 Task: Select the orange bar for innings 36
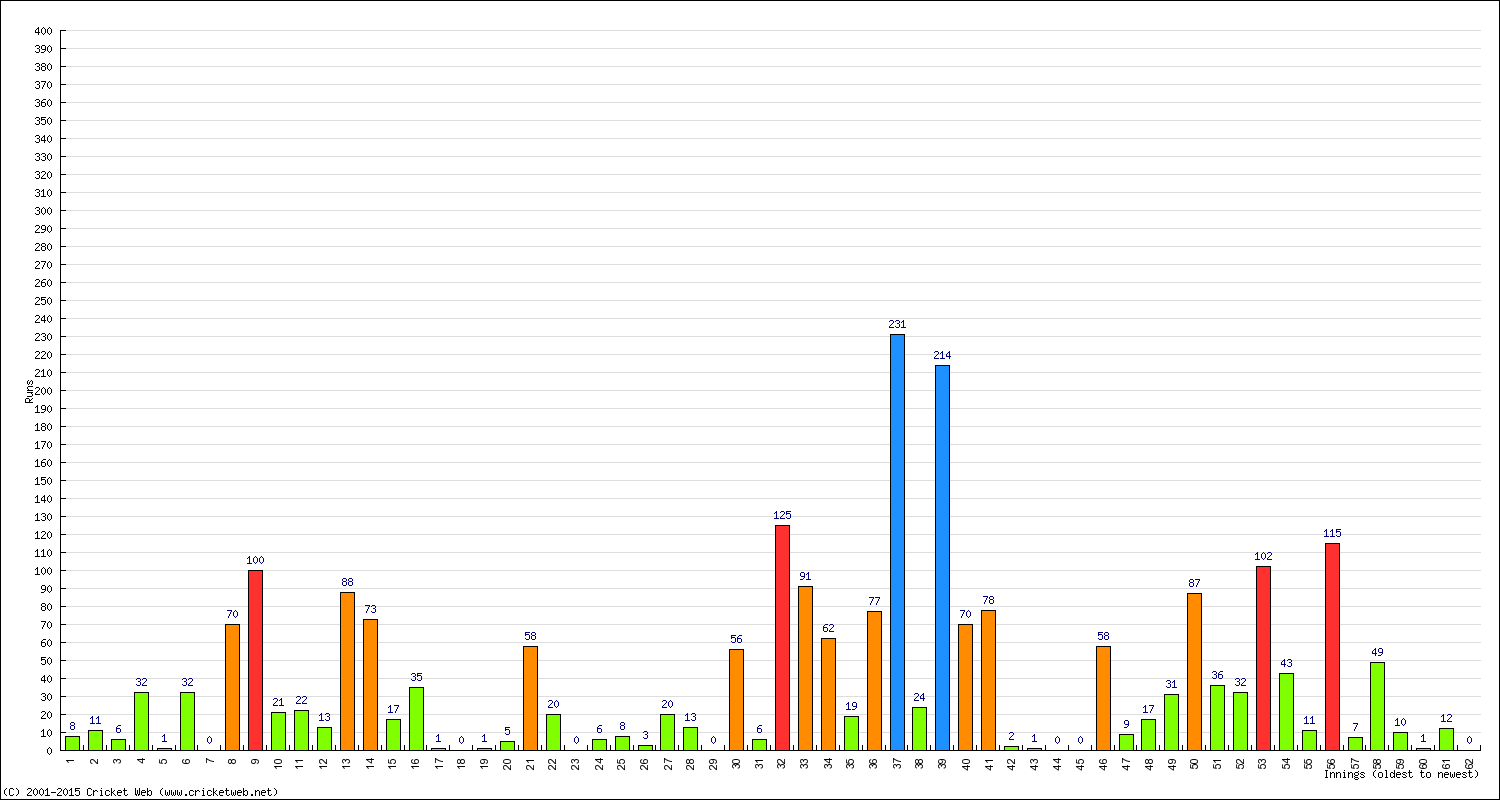point(874,681)
